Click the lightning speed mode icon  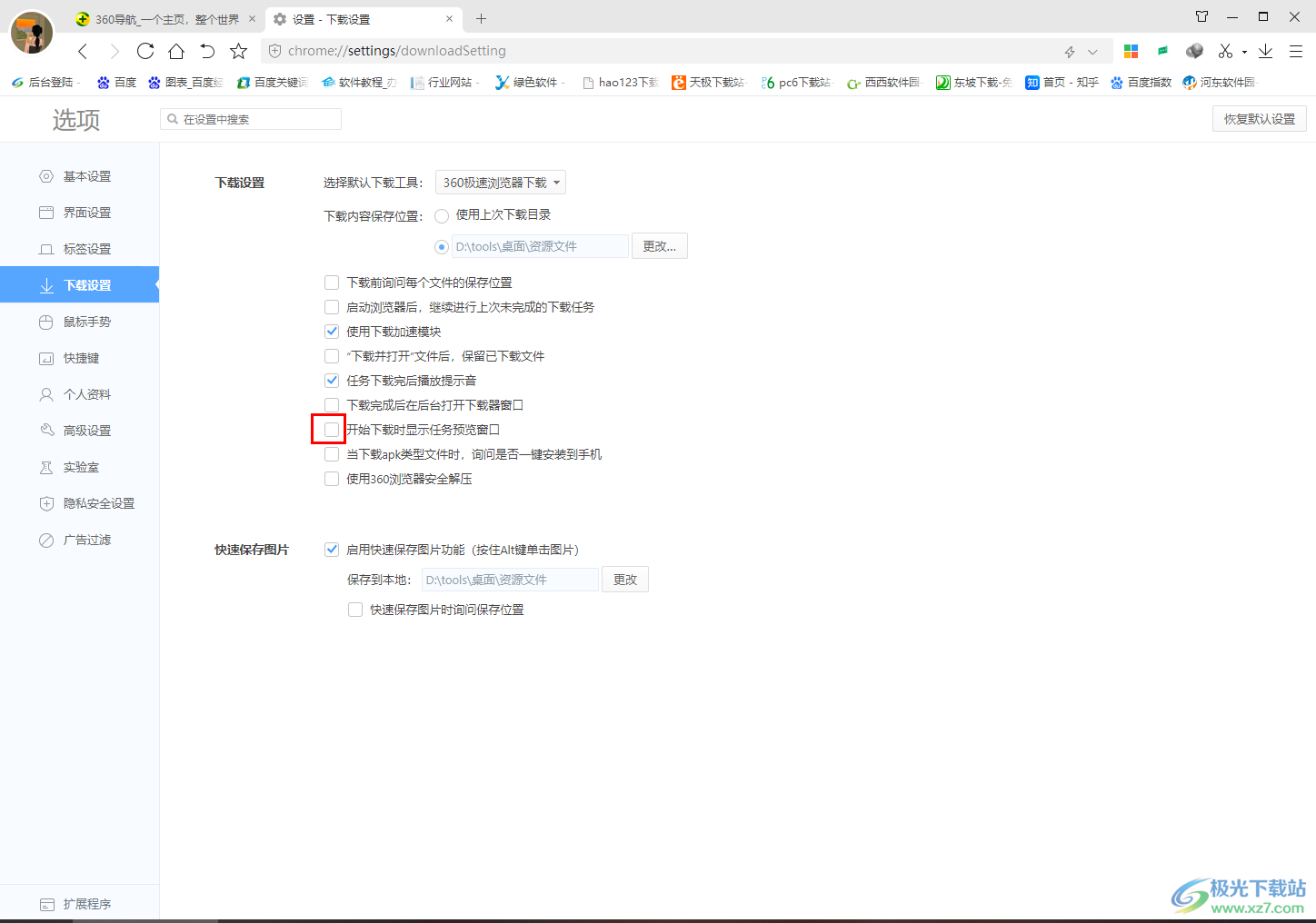click(x=1070, y=52)
